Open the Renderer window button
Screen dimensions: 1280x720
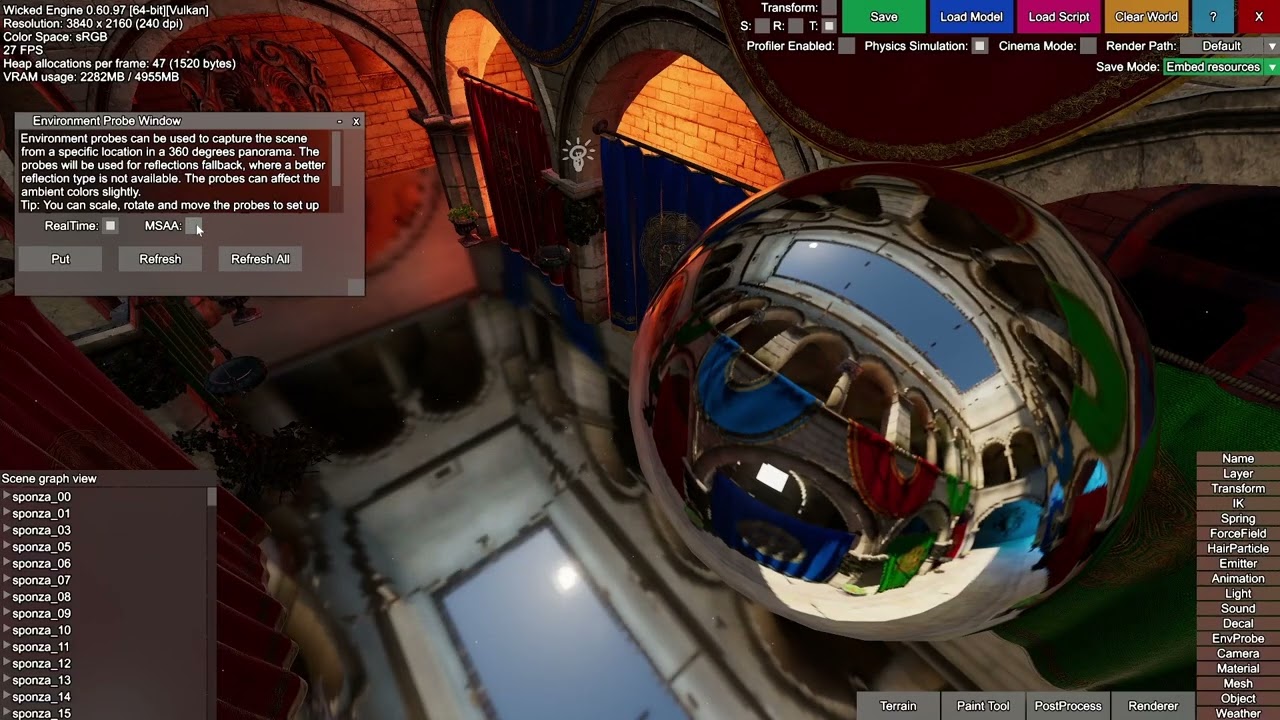click(1153, 706)
